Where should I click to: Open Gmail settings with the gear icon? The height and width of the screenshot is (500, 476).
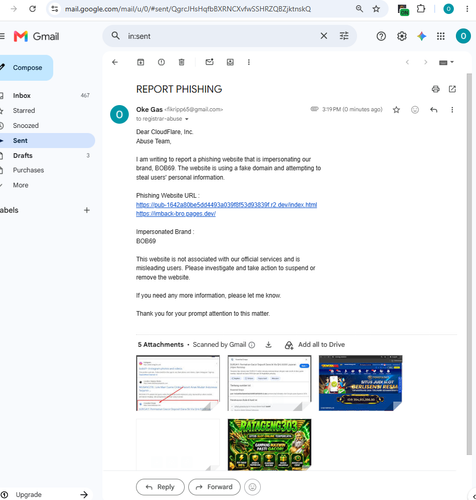(x=402, y=36)
